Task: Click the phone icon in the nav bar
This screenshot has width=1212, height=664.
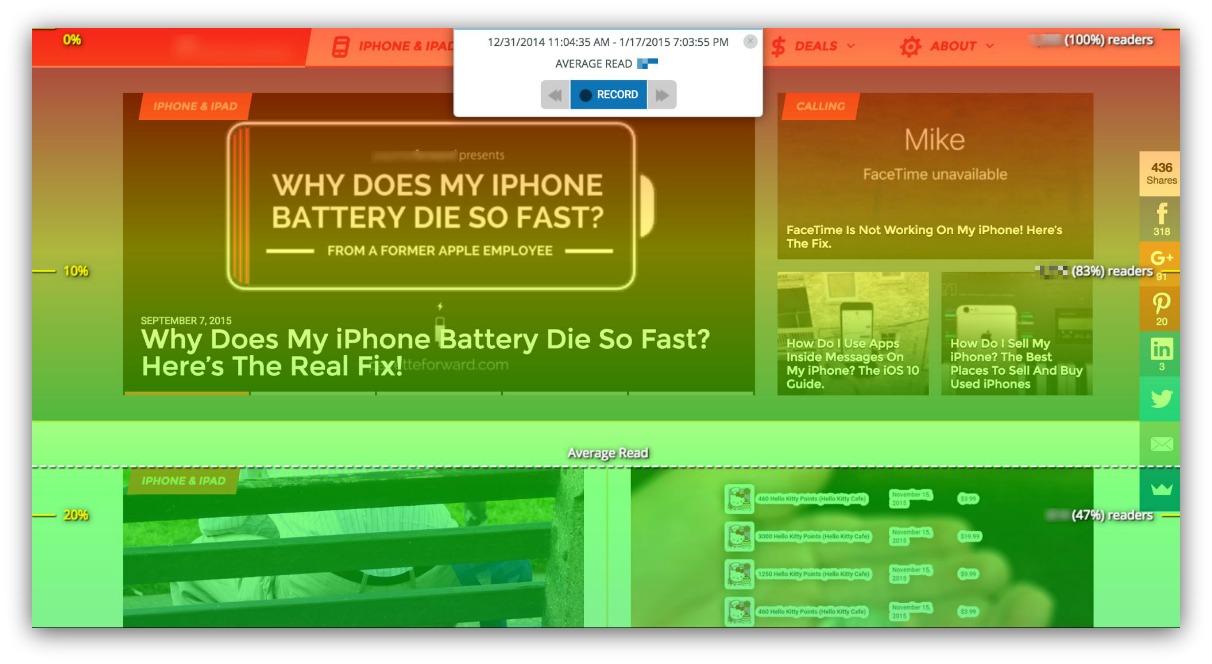Action: pos(341,46)
